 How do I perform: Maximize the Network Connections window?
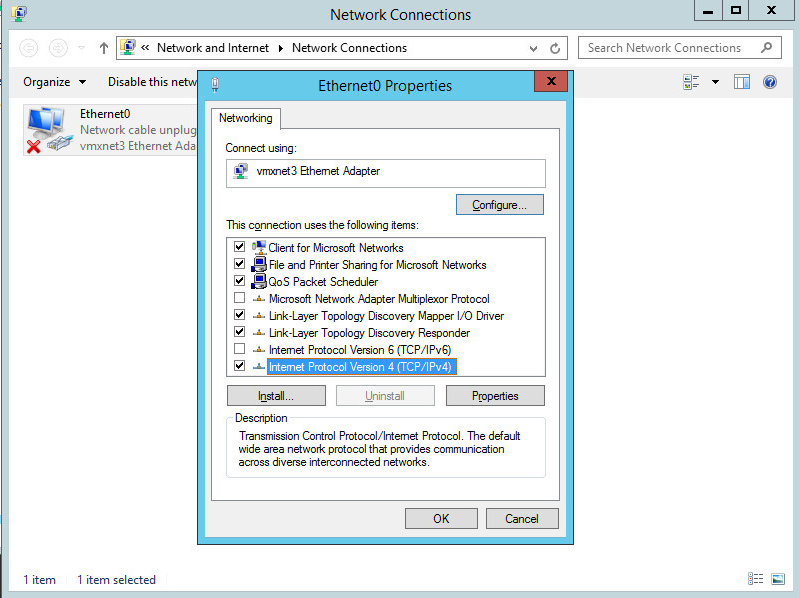735,10
